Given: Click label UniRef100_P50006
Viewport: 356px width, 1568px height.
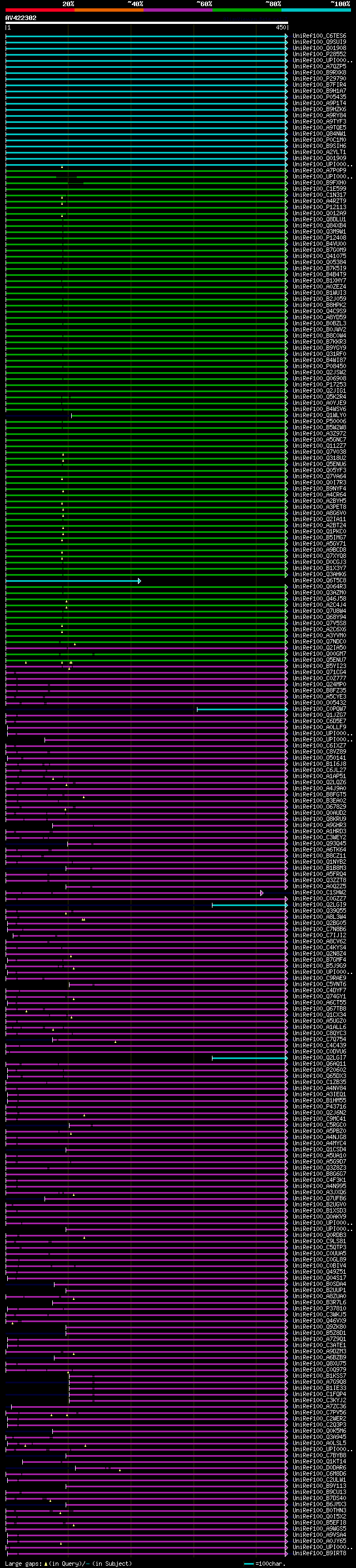Looking at the screenshot, I should point(319,422).
